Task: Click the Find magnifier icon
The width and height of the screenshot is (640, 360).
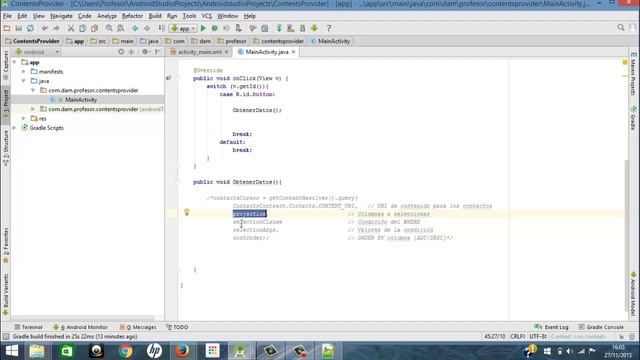Action: (109, 28)
